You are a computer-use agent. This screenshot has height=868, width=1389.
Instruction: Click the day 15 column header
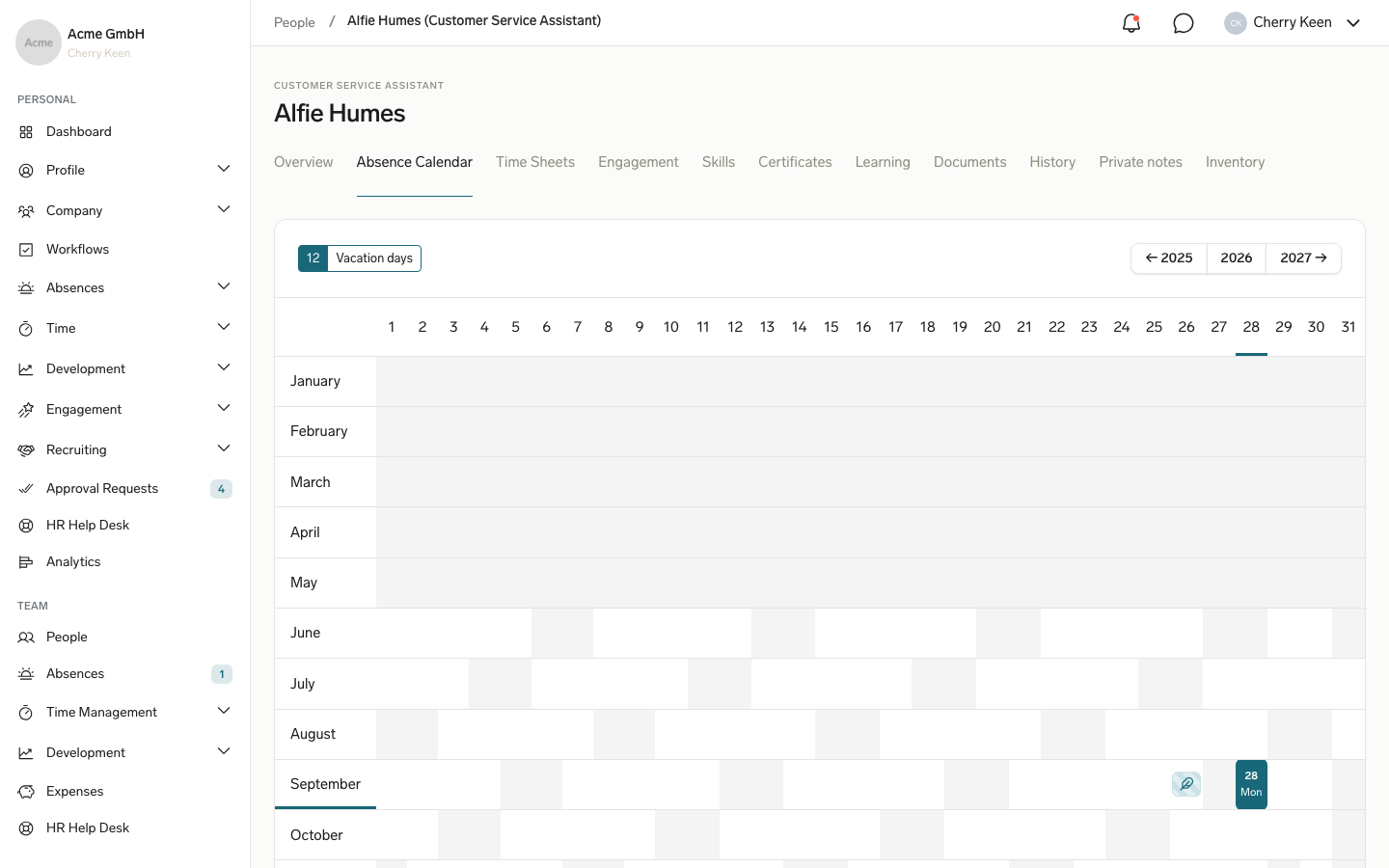point(831,327)
